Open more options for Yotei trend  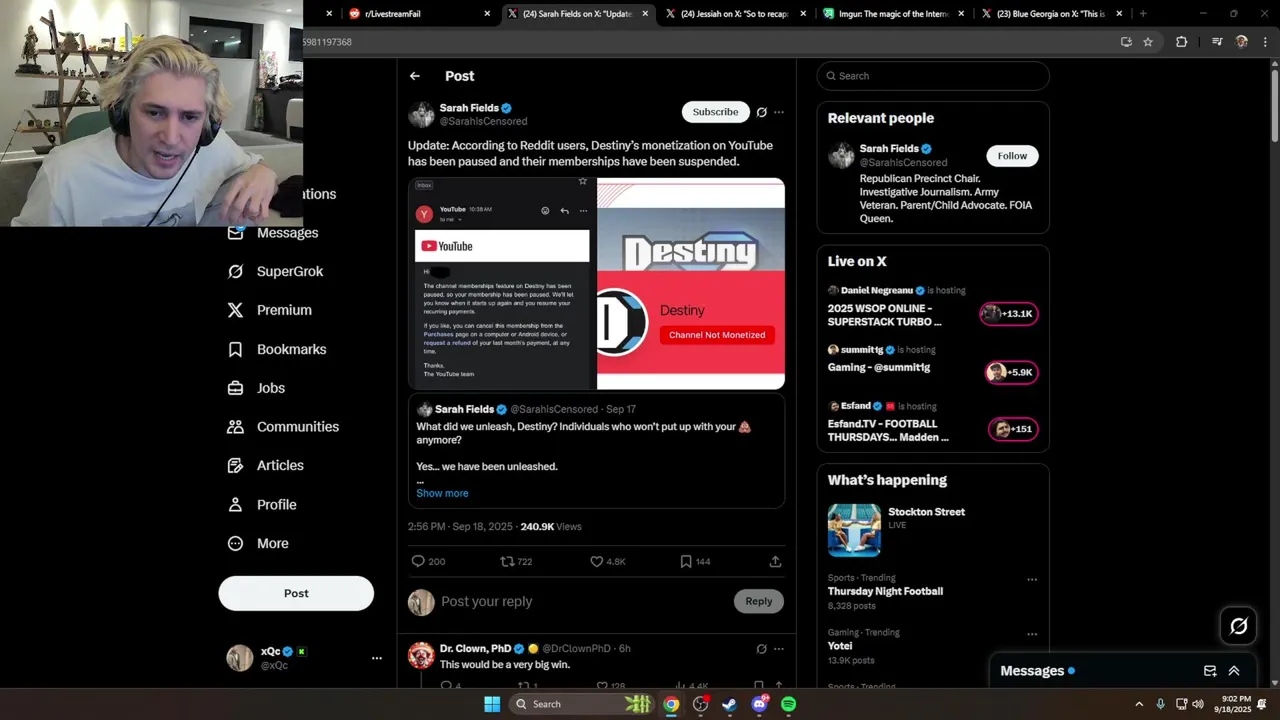1032,635
